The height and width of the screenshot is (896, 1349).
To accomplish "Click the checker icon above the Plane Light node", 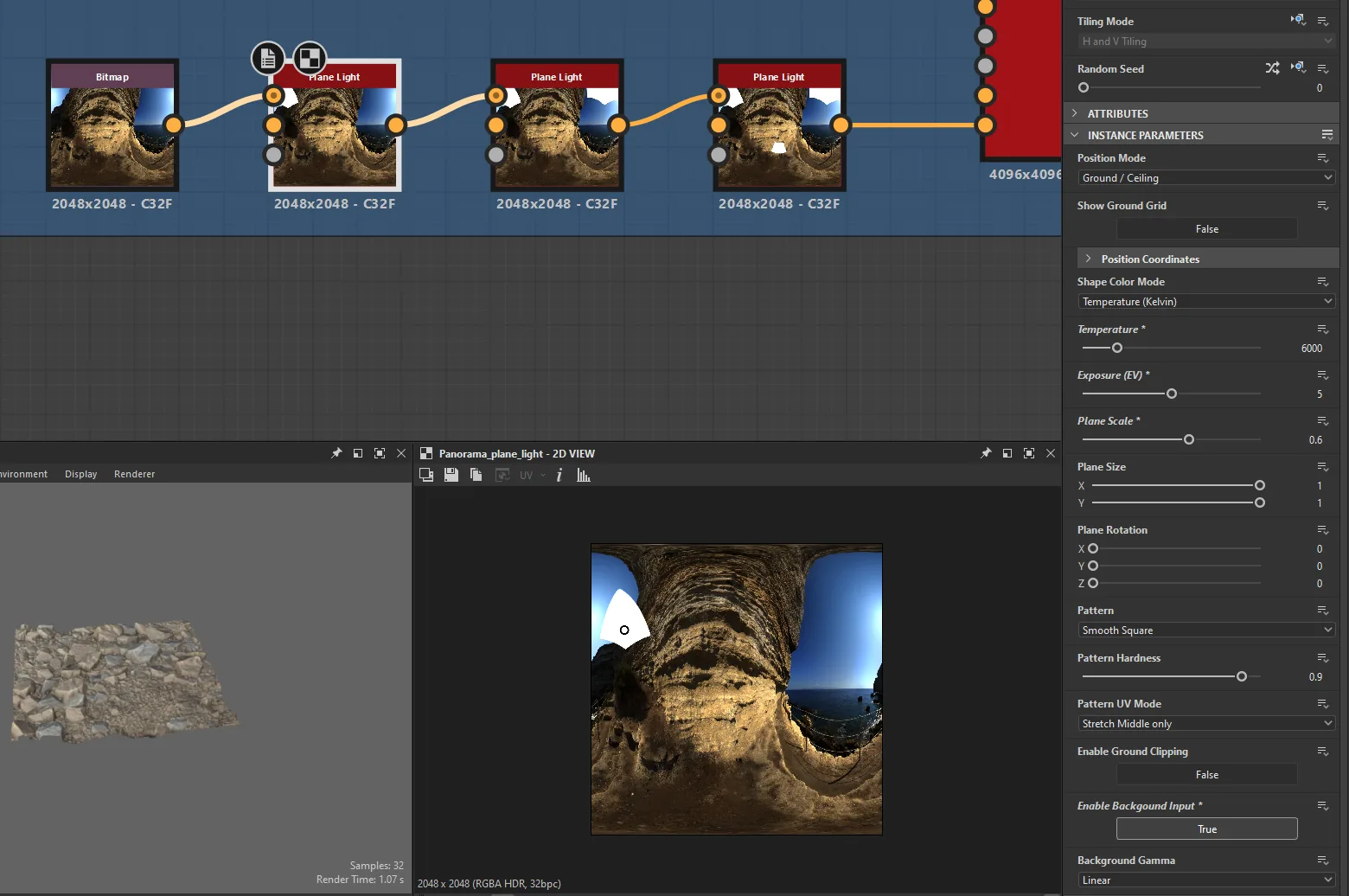I will pyautogui.click(x=310, y=58).
